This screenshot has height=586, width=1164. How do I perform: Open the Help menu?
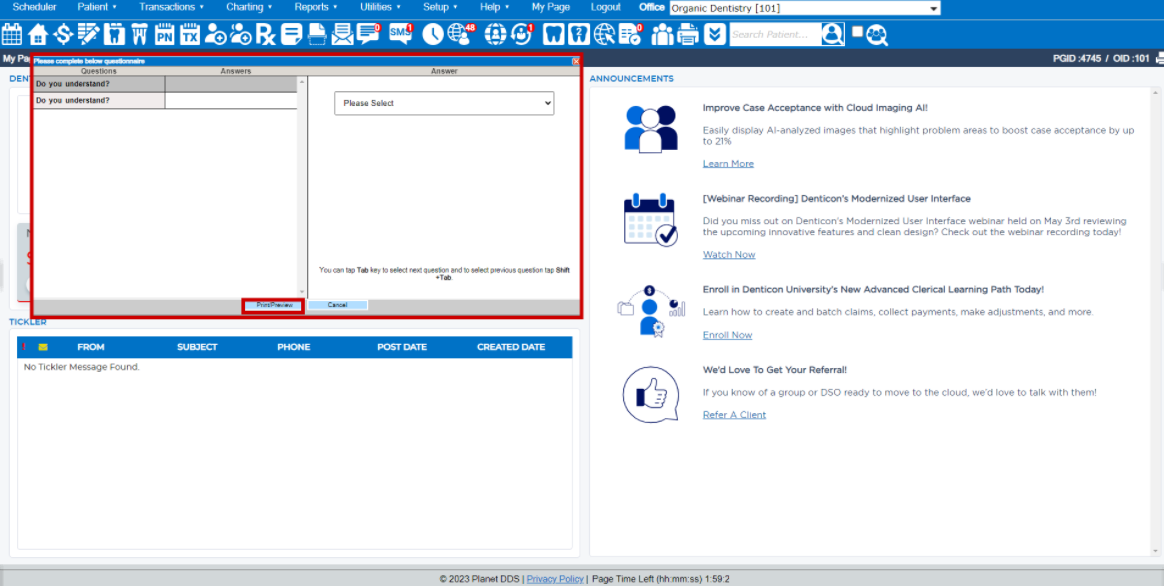494,7
